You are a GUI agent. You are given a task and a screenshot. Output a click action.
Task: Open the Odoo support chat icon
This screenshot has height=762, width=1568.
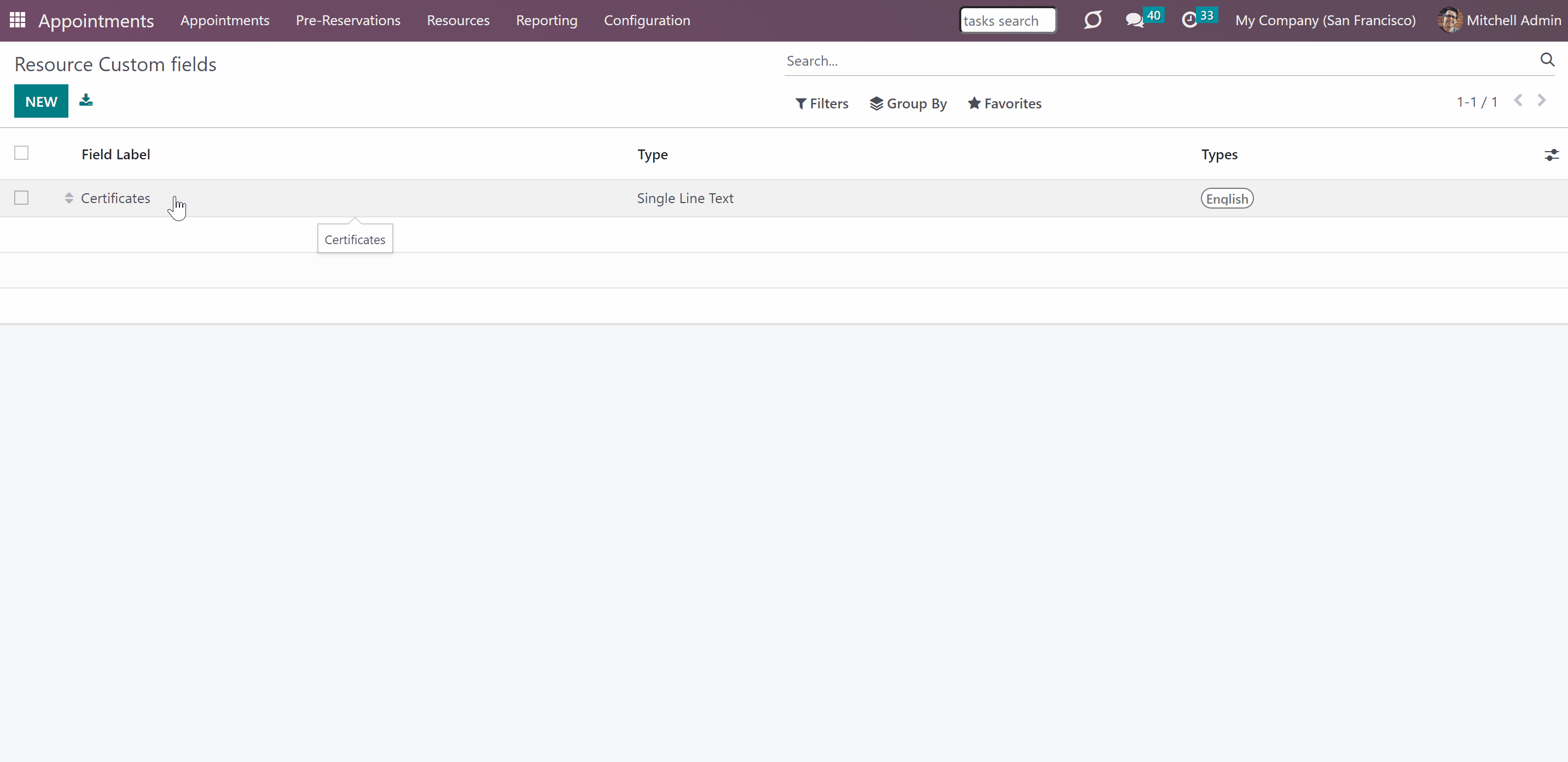coord(1093,20)
